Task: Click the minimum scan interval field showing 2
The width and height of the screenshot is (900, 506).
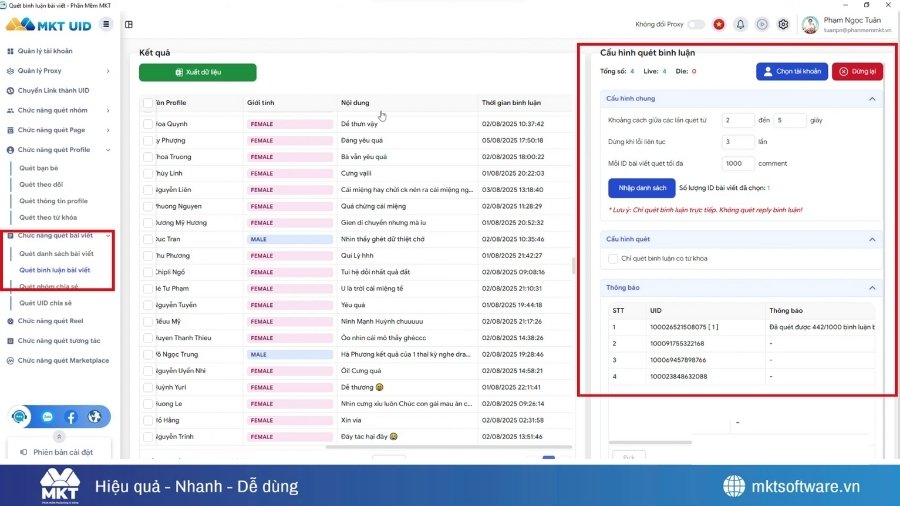Action: coord(738,120)
